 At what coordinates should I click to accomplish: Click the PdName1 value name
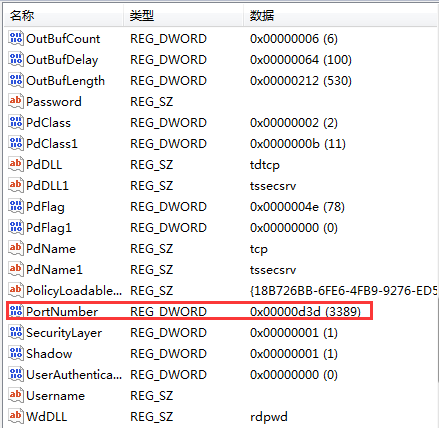[x=54, y=270]
